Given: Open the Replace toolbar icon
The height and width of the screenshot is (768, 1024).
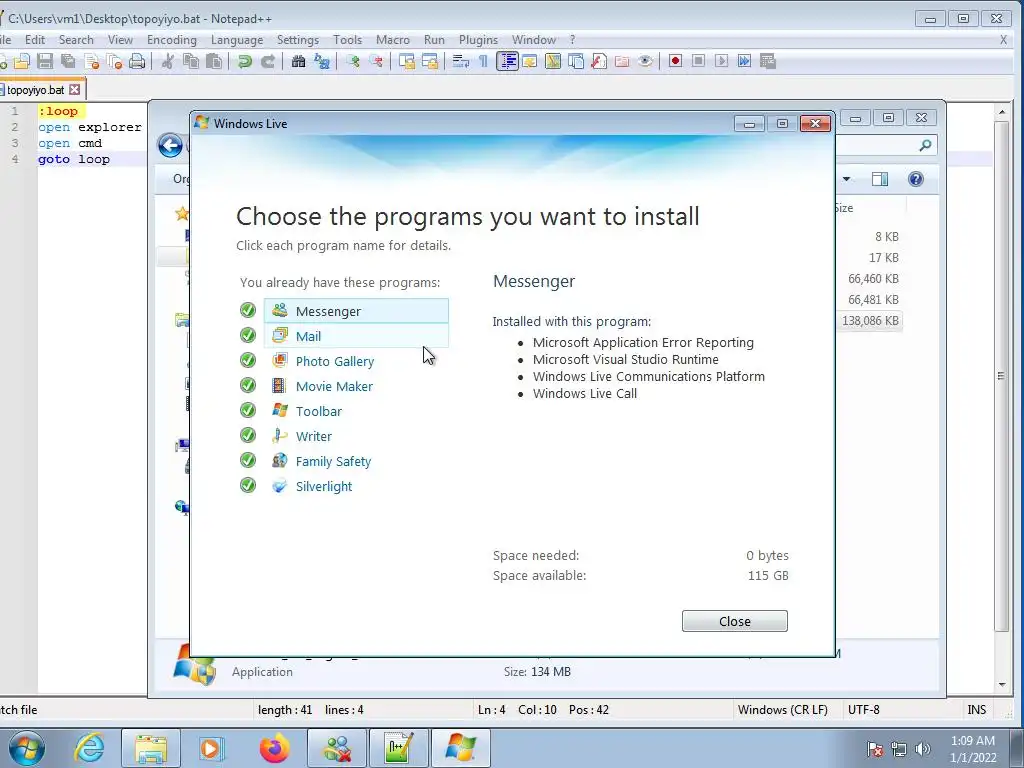Looking at the screenshot, I should pos(321,61).
